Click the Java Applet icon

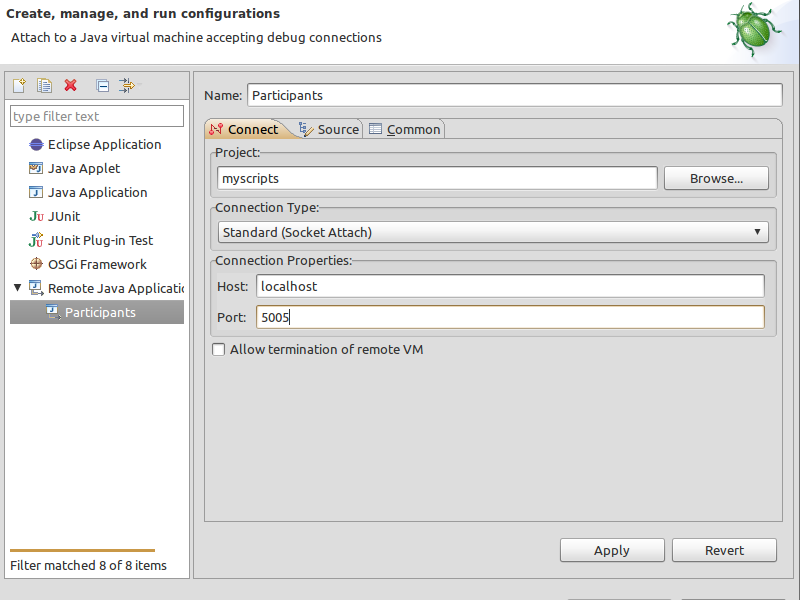point(36,168)
